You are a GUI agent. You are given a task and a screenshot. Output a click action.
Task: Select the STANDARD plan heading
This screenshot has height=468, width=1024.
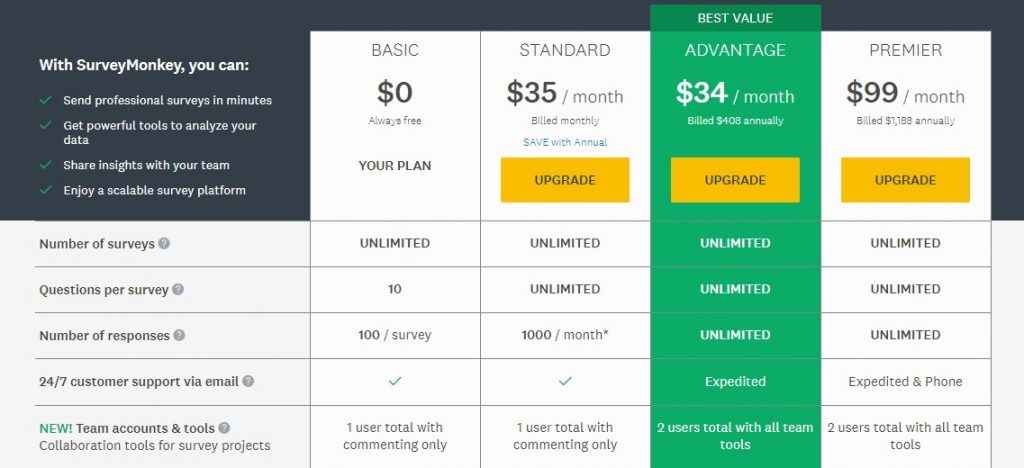point(565,50)
